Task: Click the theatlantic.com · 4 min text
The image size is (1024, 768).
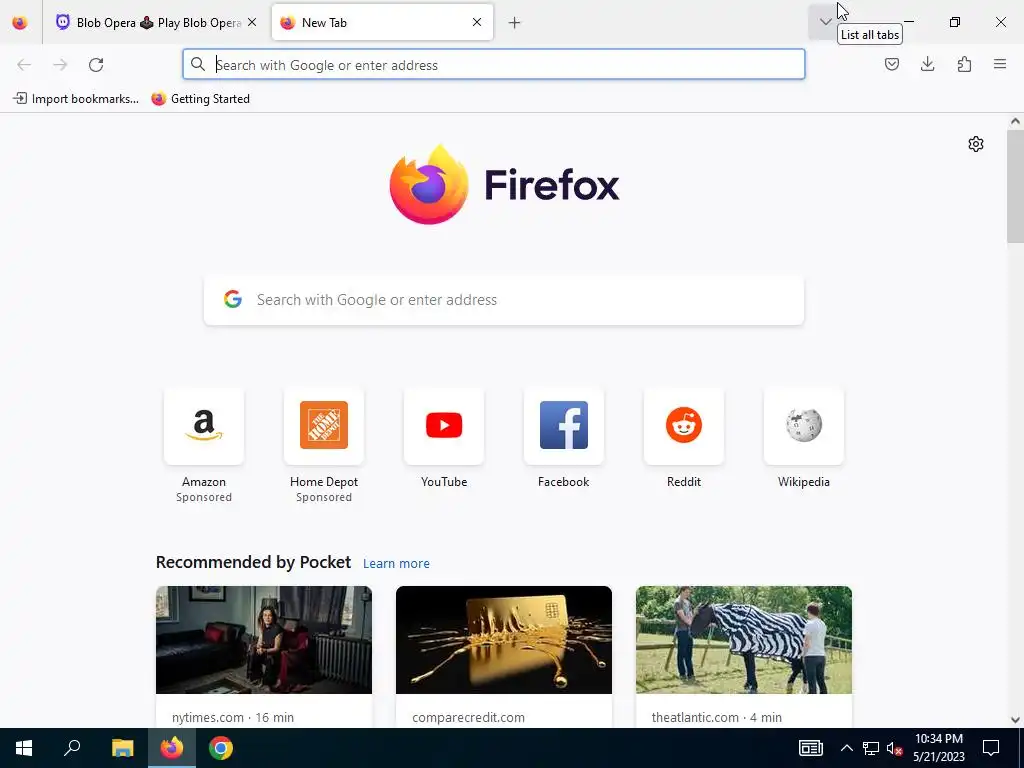Action: click(716, 717)
